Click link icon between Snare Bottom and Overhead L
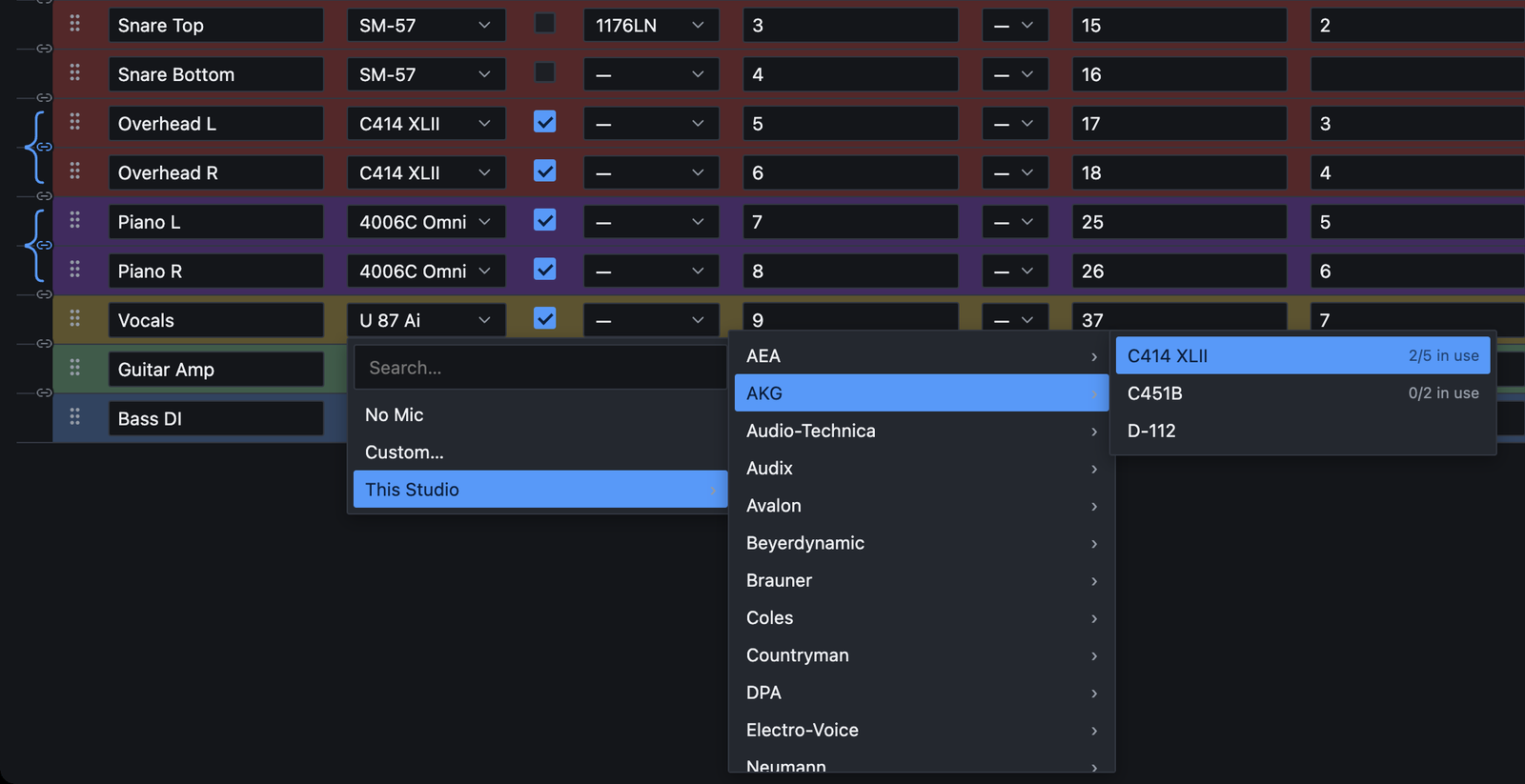1525x784 pixels. pos(44,98)
